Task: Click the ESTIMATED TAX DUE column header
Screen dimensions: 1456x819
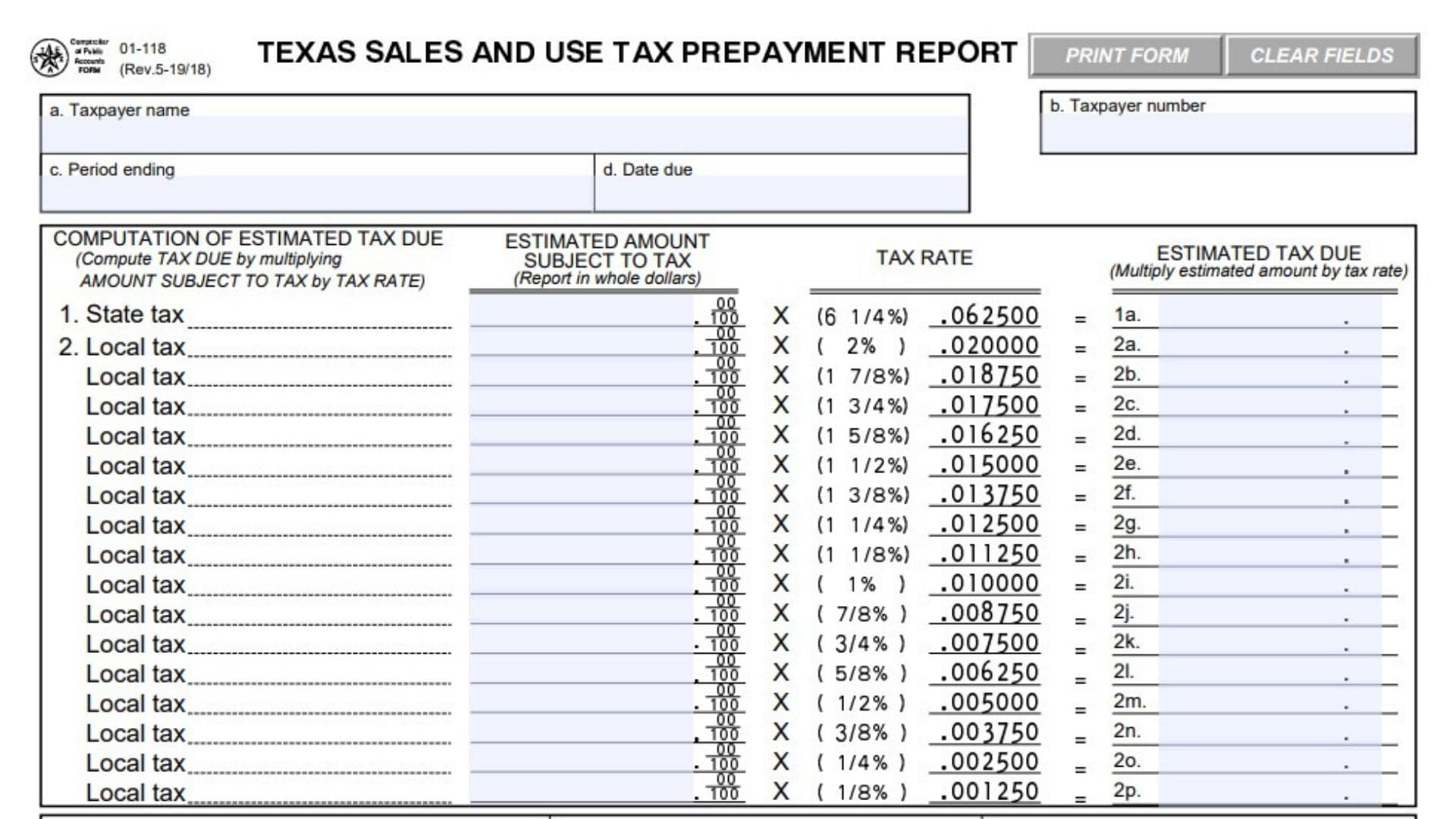Action: coord(1258,253)
